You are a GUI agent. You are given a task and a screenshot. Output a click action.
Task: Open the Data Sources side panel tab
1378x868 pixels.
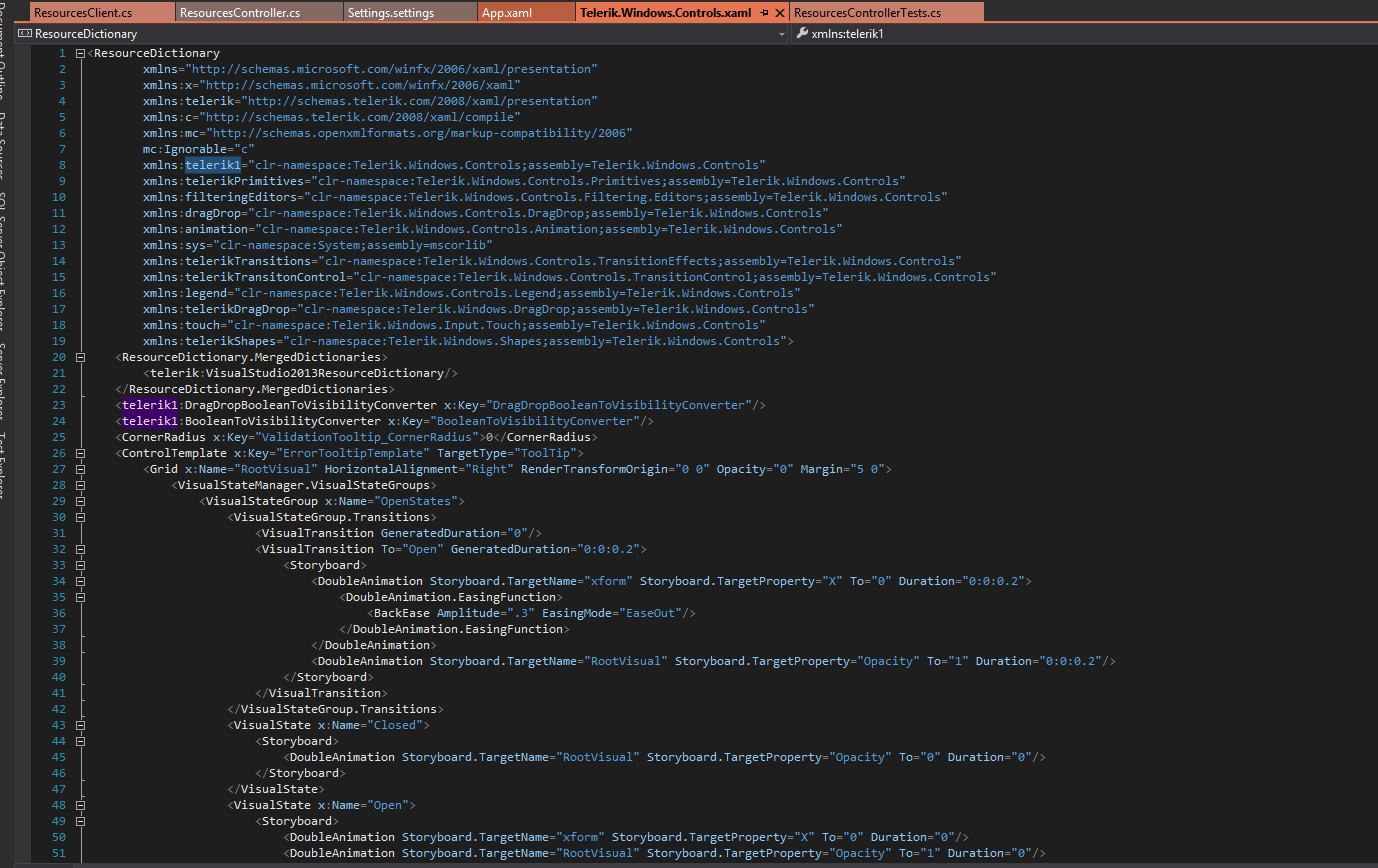tap(4, 145)
